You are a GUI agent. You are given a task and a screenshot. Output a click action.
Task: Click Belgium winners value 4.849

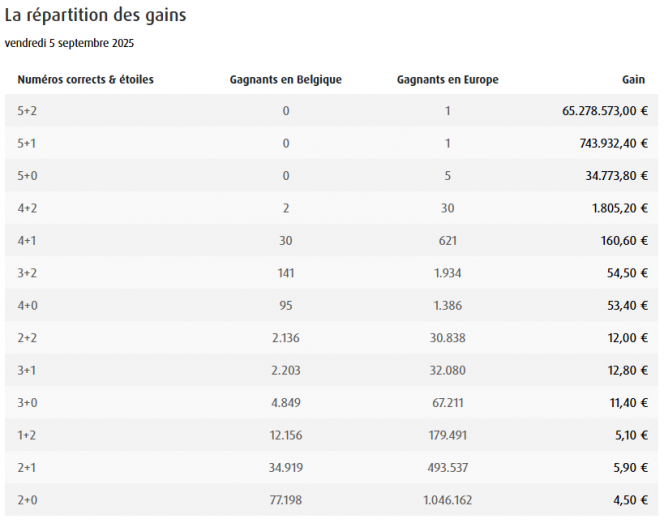click(286, 403)
